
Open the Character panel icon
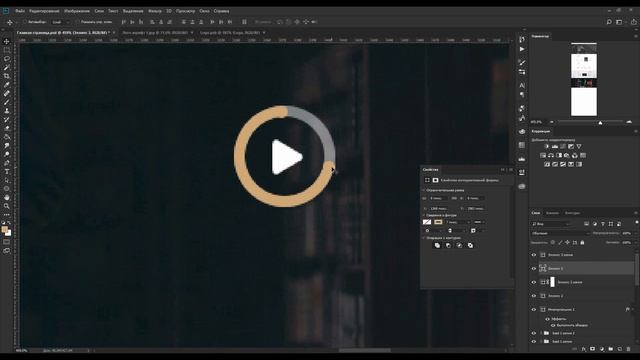point(522,85)
